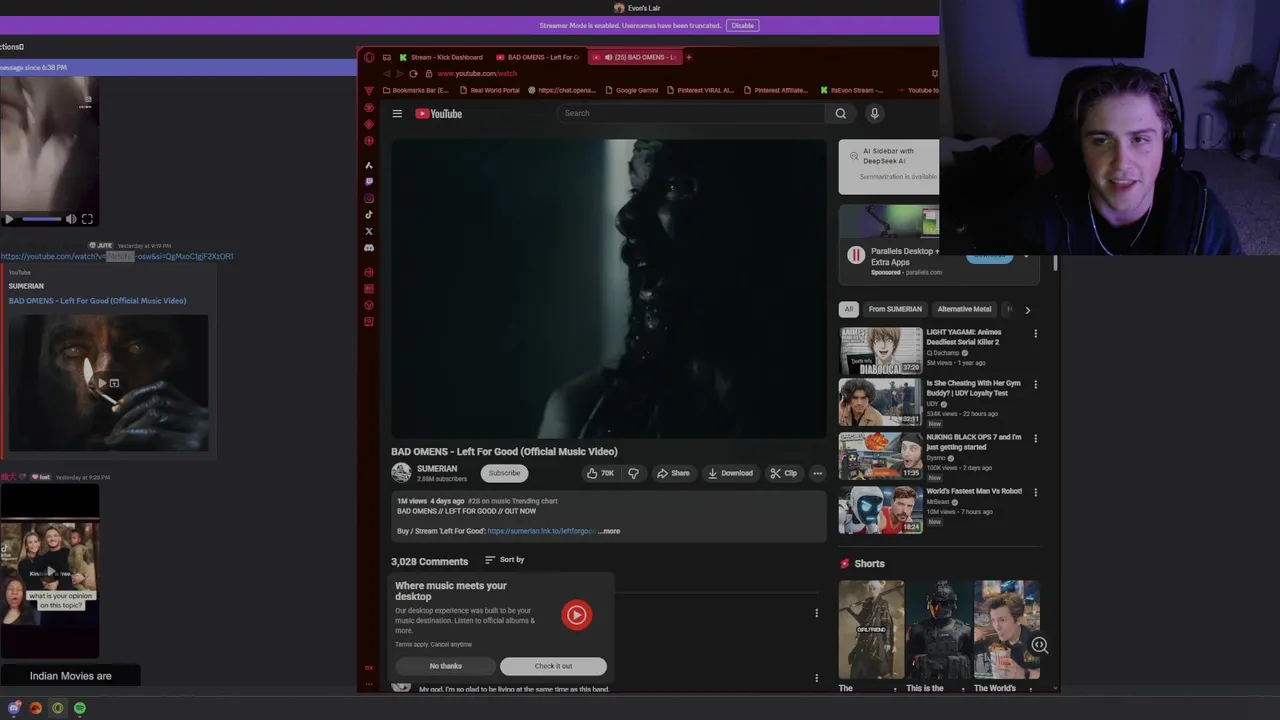Focus the YouTube Search field
1280x720 pixels.
point(692,113)
